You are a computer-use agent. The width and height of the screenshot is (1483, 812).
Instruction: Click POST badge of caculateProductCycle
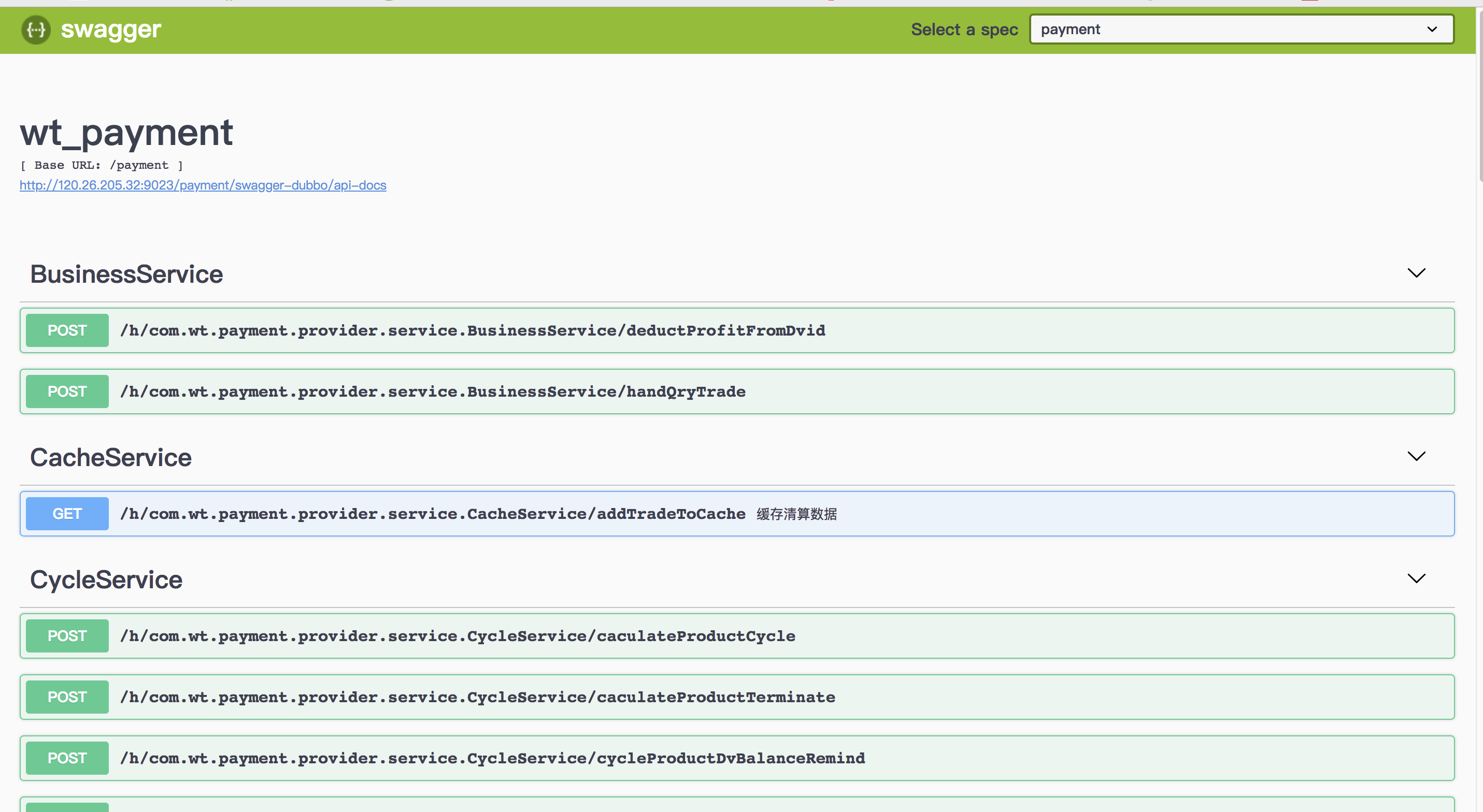(x=67, y=636)
